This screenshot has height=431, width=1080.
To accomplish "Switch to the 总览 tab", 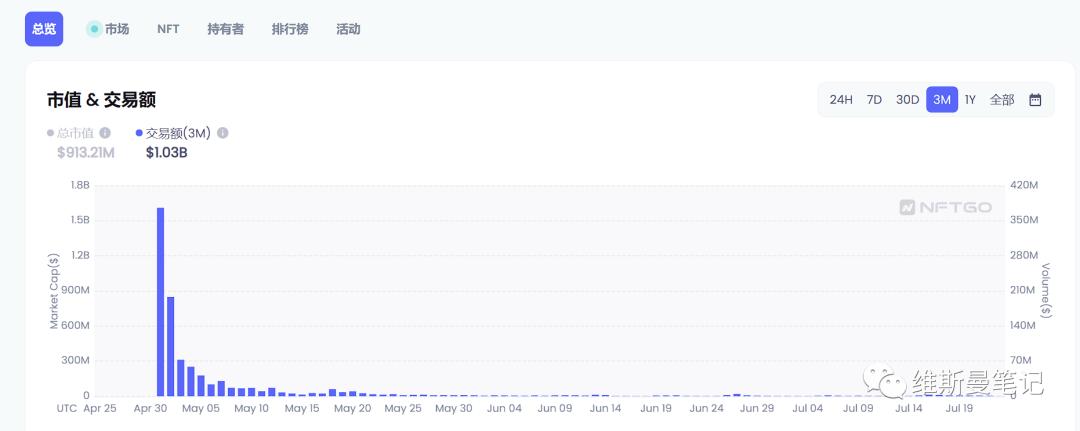I will [44, 30].
